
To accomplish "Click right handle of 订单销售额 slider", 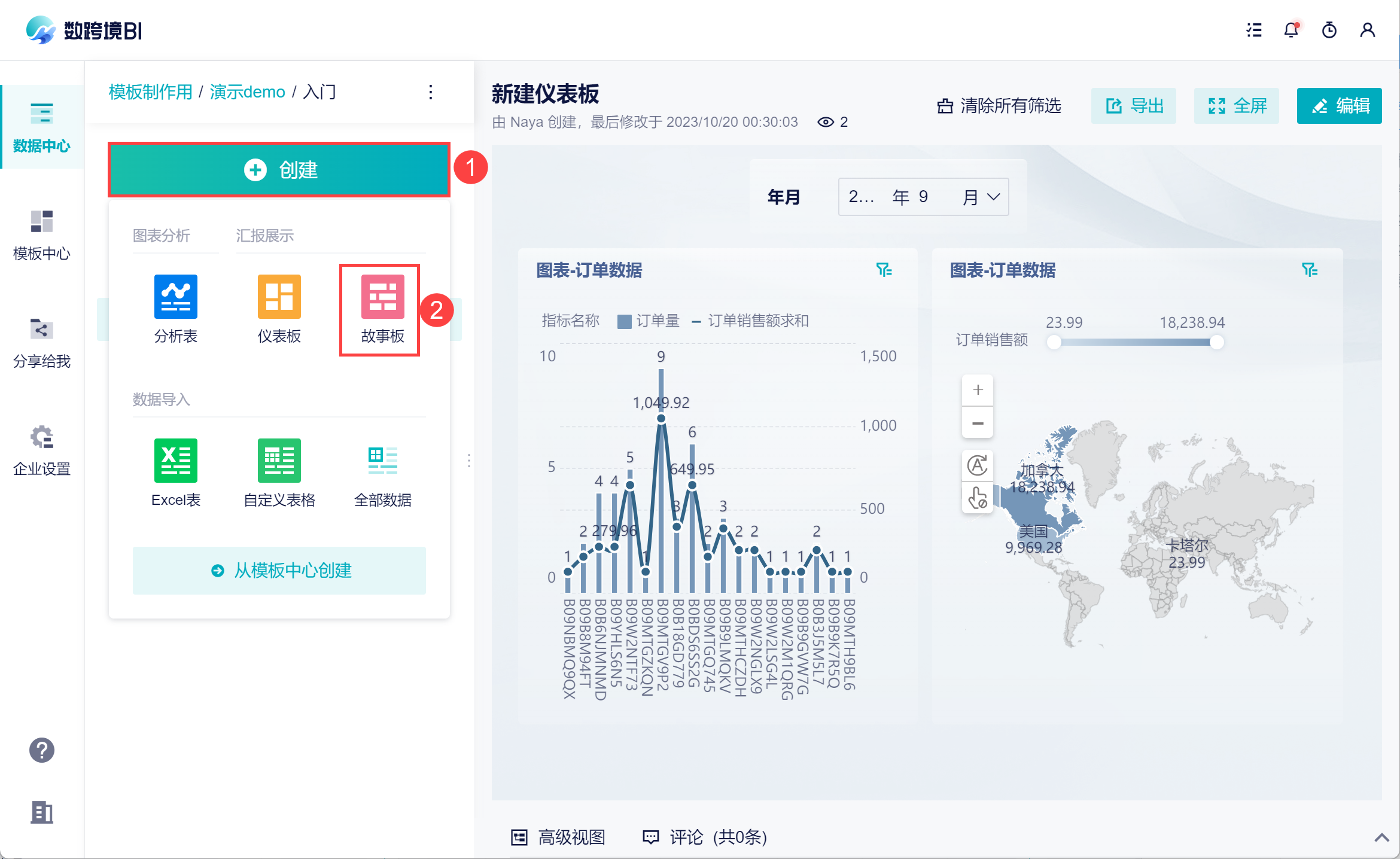I will tap(1216, 343).
